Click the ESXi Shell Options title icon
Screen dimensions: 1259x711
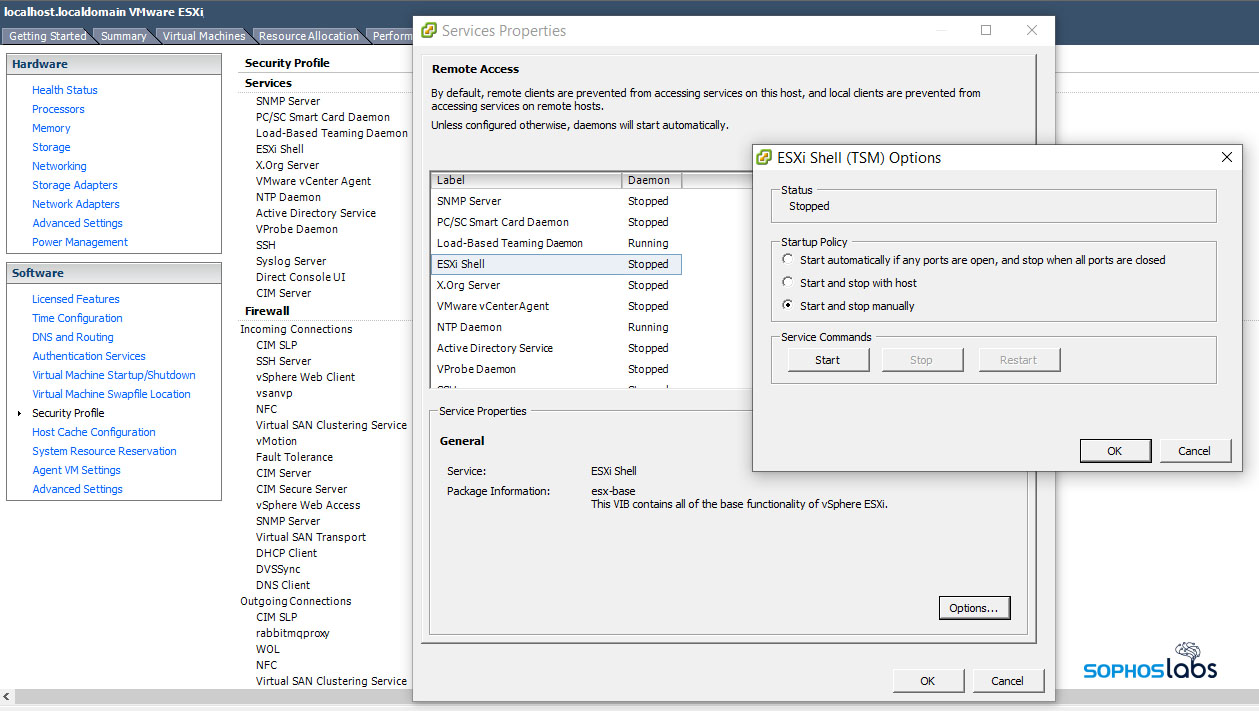[765, 158]
